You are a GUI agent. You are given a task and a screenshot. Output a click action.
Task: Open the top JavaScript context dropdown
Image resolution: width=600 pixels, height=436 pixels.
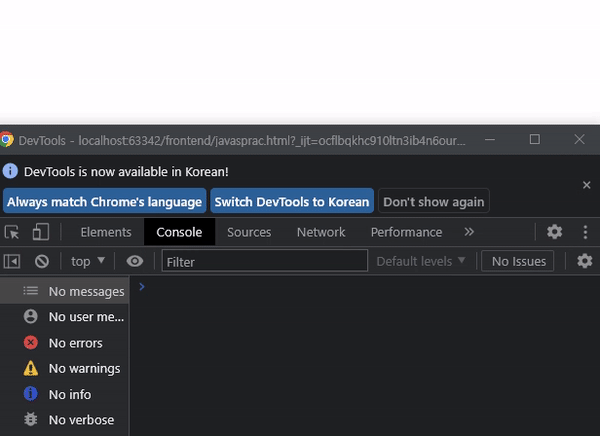pyautogui.click(x=88, y=261)
